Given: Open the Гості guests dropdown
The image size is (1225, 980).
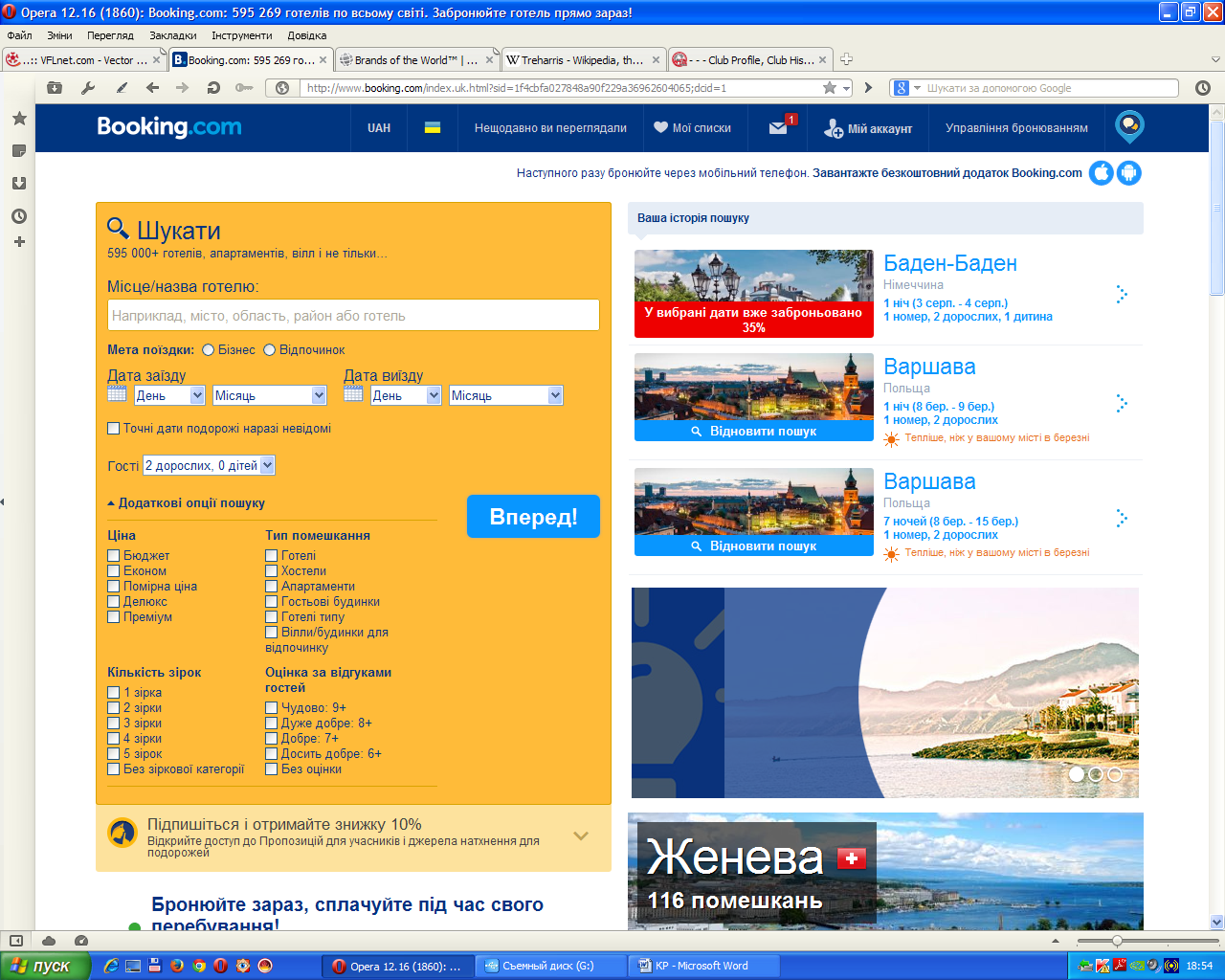Looking at the screenshot, I should (x=209, y=465).
